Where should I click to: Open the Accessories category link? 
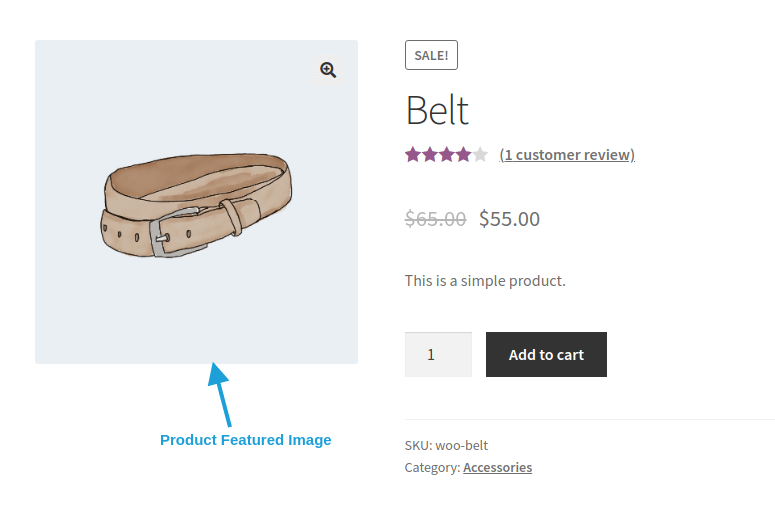coord(497,467)
